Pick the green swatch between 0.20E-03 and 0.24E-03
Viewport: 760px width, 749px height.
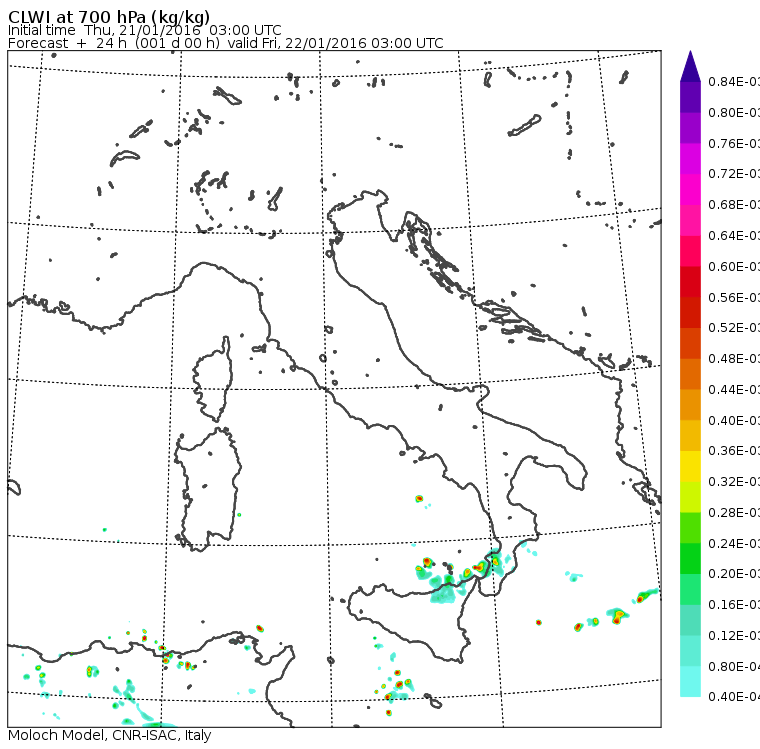[690, 558]
